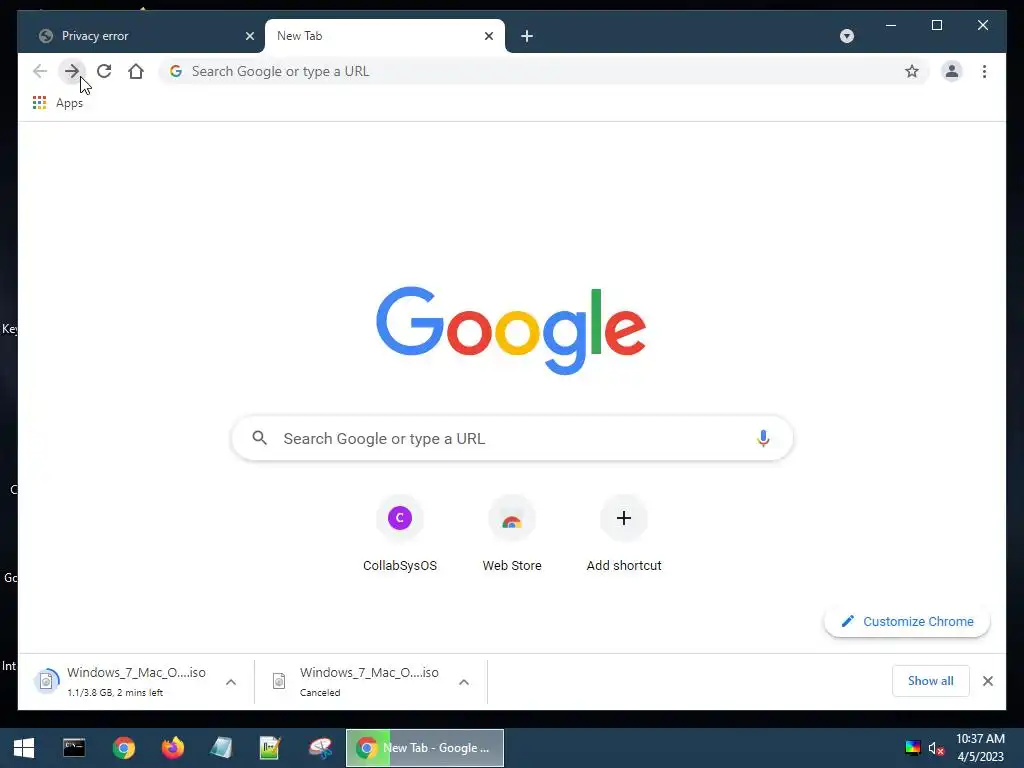The width and height of the screenshot is (1024, 768).
Task: Open the CollabSysOS shortcut
Action: click(x=400, y=534)
